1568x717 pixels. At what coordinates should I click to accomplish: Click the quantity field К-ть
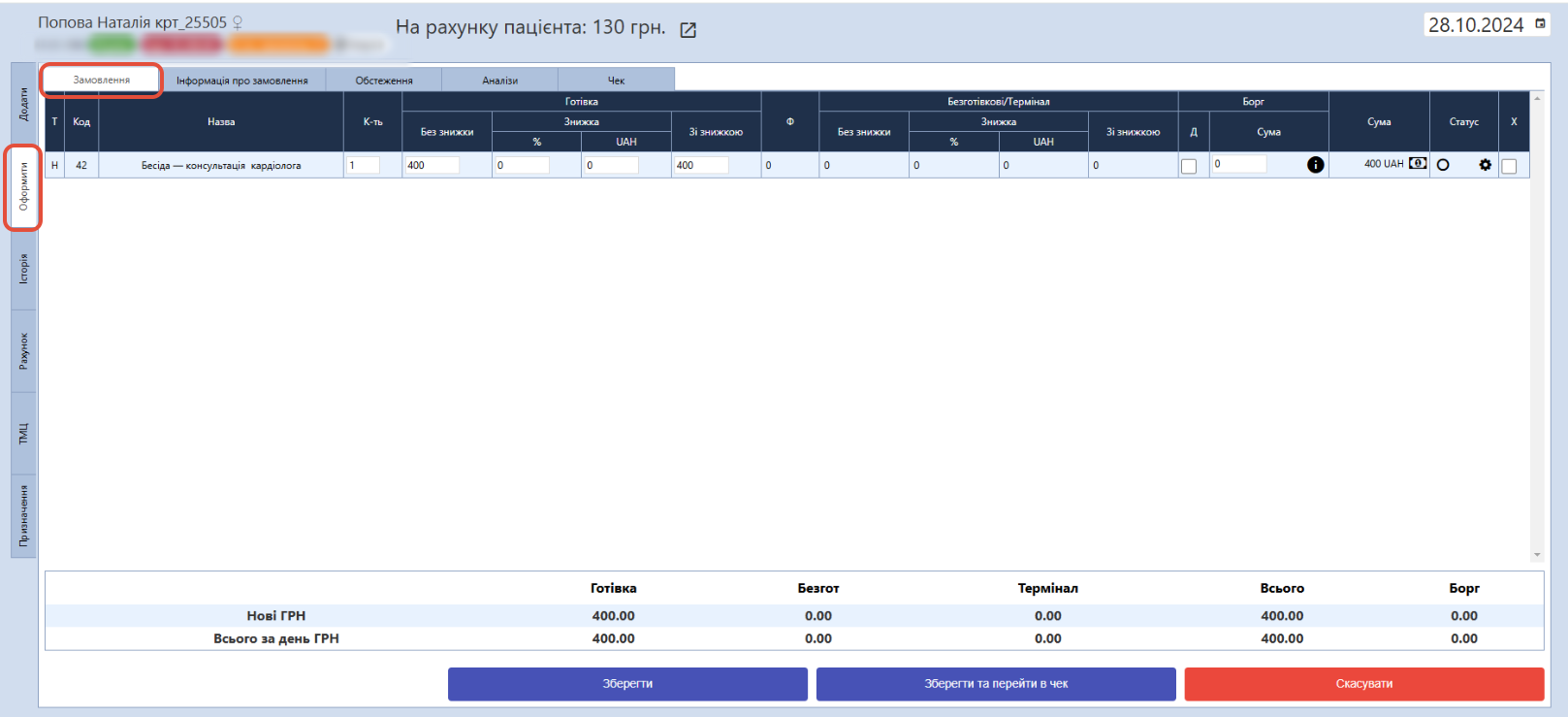(364, 166)
